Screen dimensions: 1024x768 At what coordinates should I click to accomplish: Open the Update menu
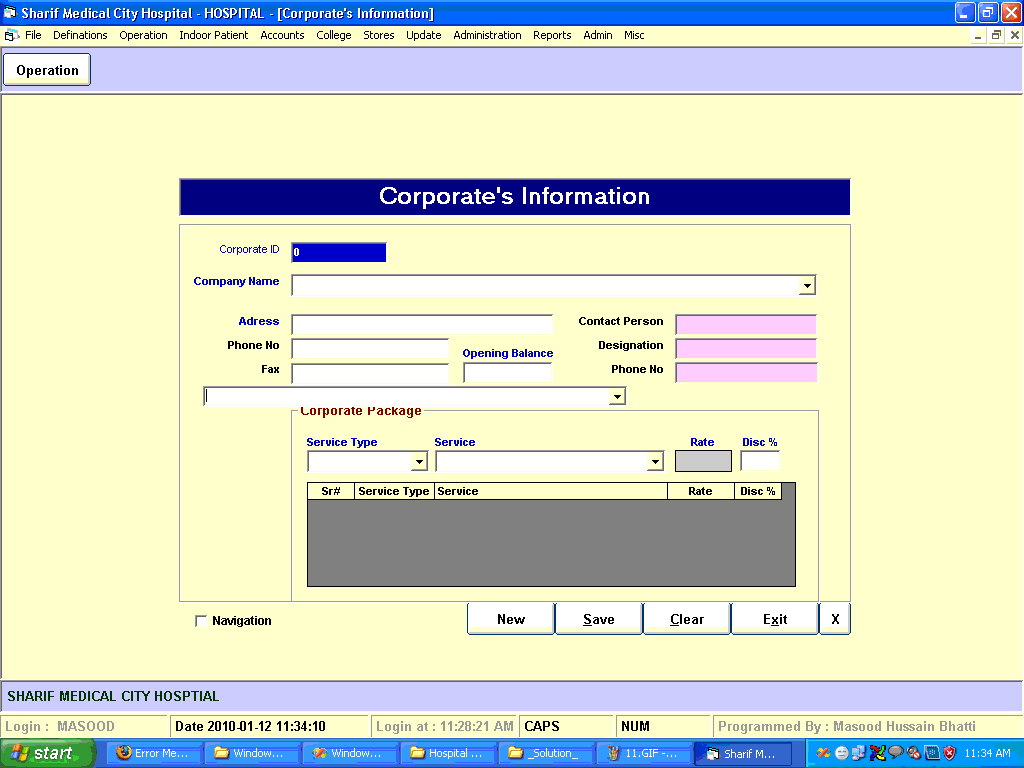point(424,35)
